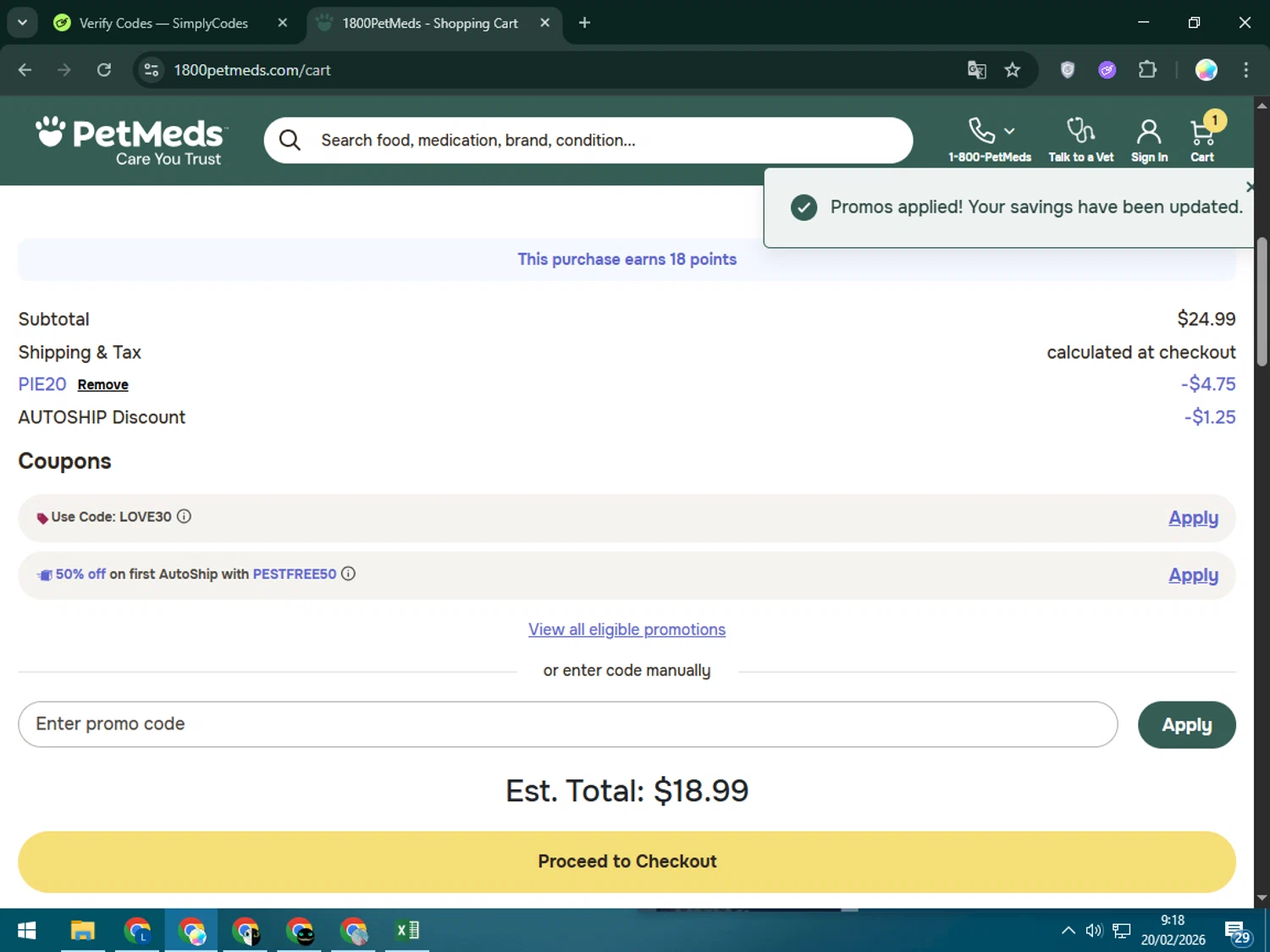Click the taskbar clock and date
This screenshot has width=1270, height=952.
click(x=1173, y=931)
